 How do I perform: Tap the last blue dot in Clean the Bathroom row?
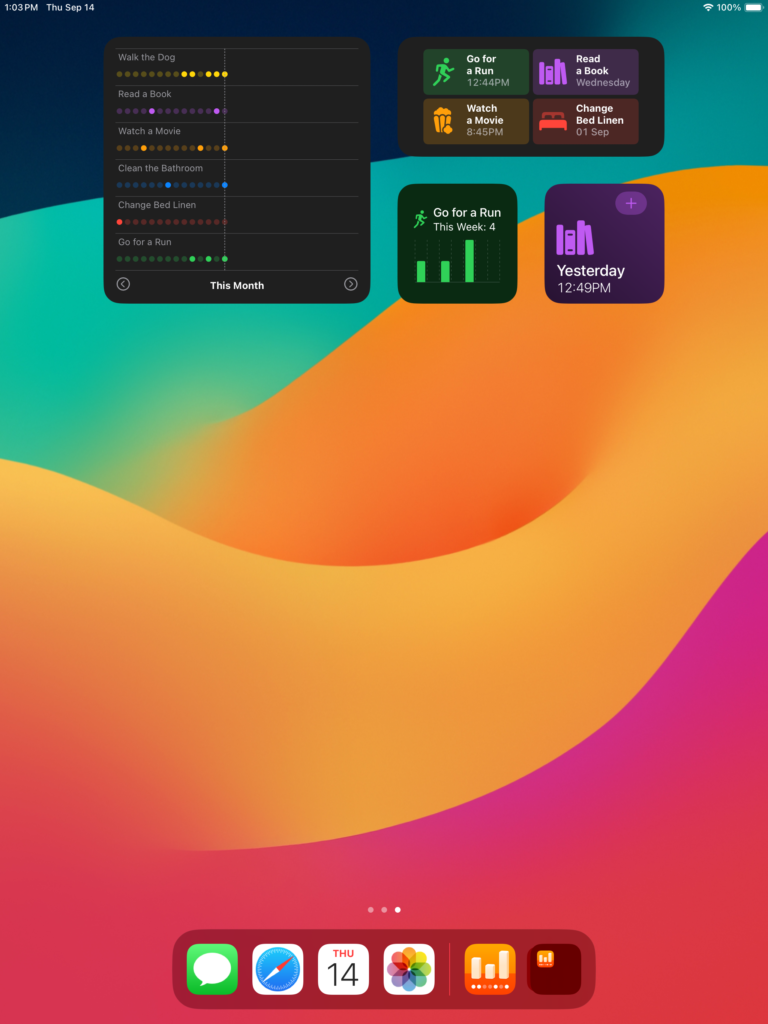pos(225,185)
